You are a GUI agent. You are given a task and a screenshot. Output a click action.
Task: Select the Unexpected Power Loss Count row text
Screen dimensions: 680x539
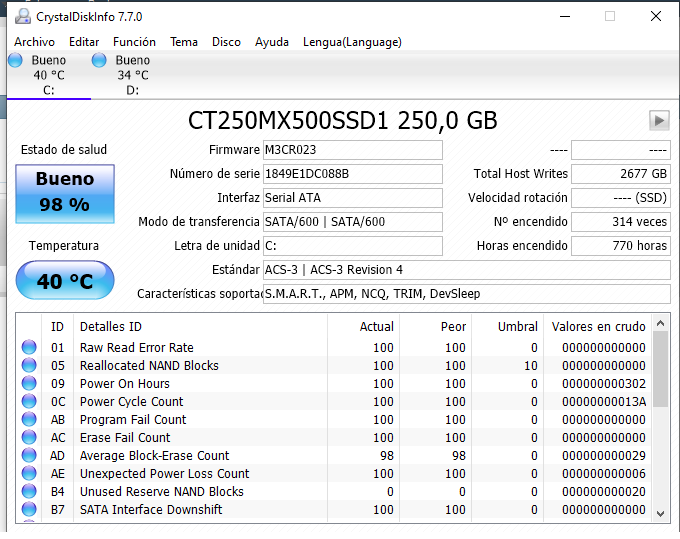pyautogui.click(x=165, y=473)
